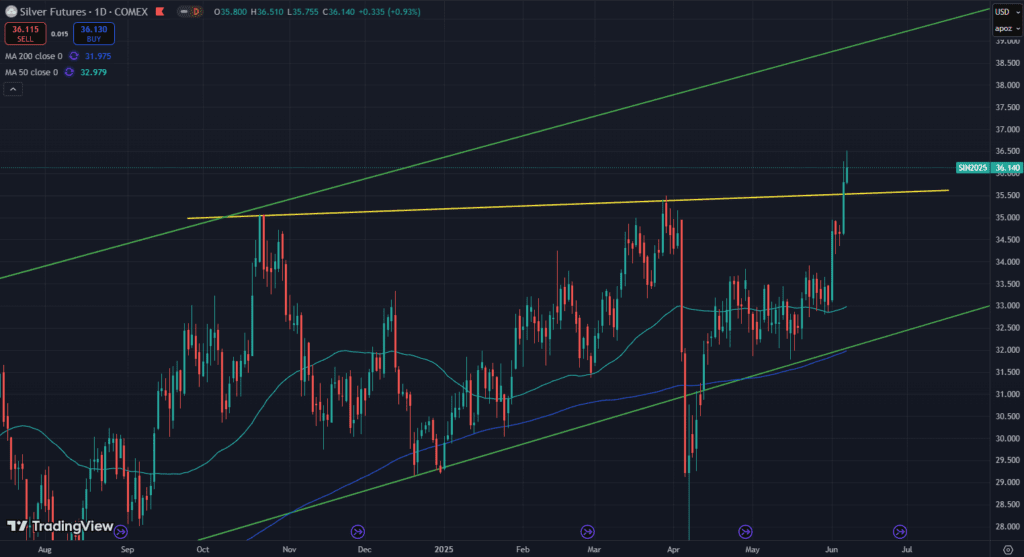Viewport: 1024px width, 557px height.
Task: Click the 35.000 price axis label
Action: [x=1008, y=217]
